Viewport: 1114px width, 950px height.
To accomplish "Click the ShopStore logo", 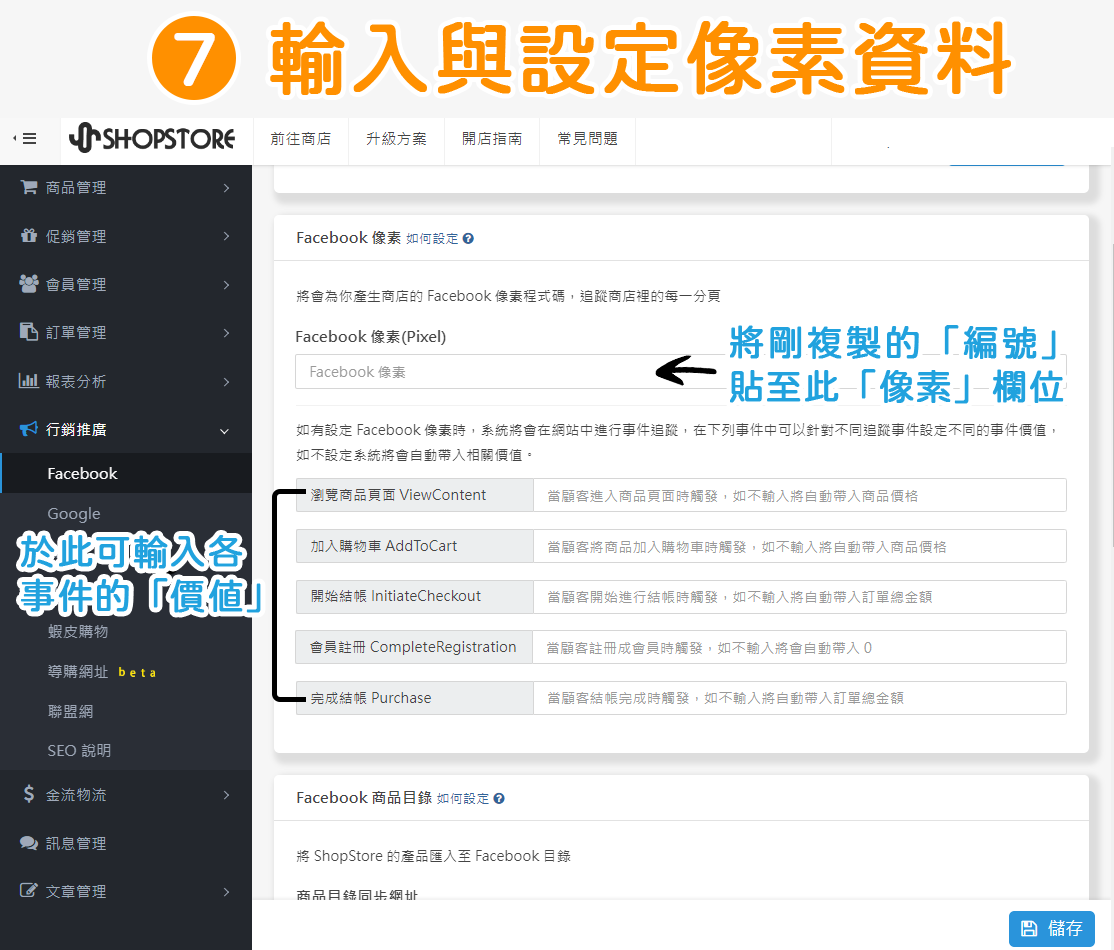I will point(152,138).
